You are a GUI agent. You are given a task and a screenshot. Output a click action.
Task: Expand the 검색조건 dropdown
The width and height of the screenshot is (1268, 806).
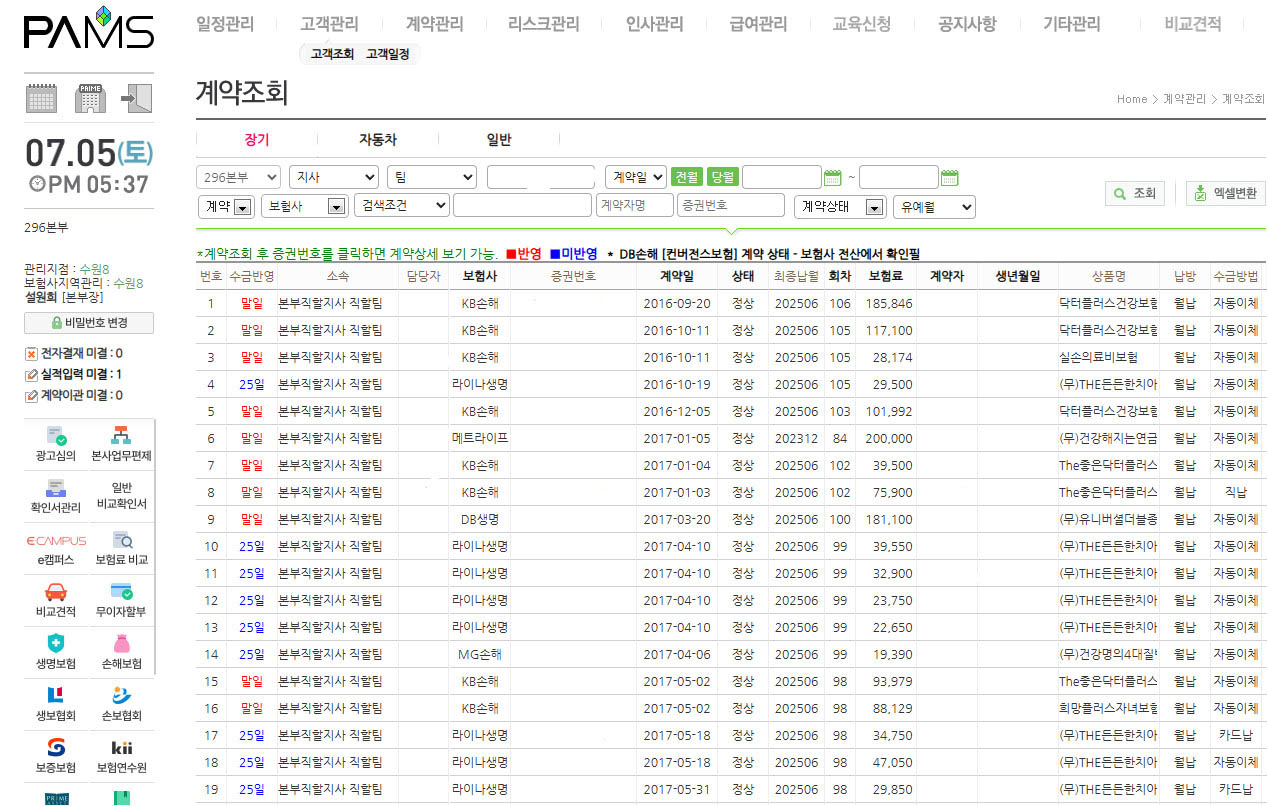pos(401,206)
